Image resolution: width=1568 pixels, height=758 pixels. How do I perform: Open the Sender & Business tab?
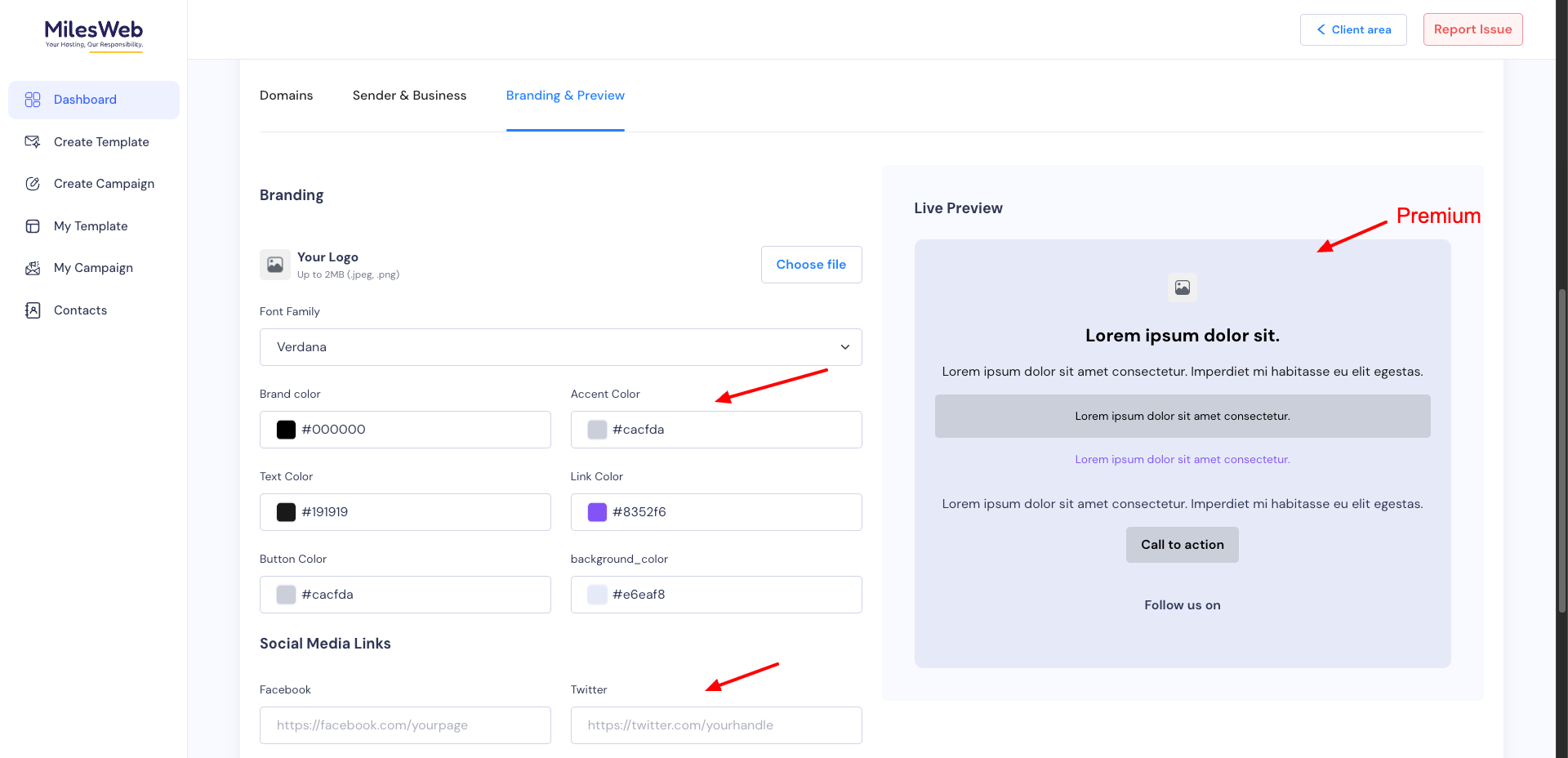coord(409,96)
